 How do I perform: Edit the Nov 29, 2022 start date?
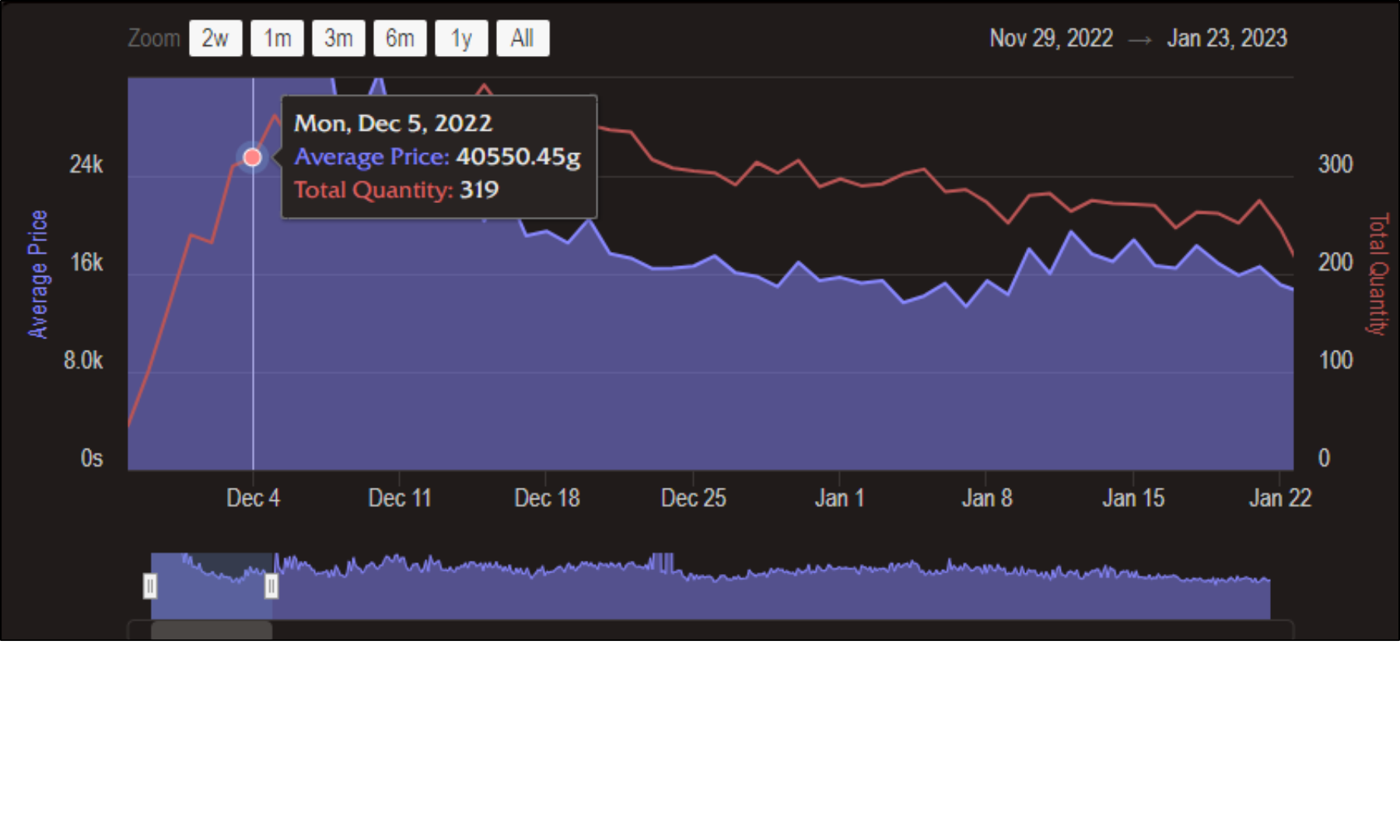coord(1051,38)
